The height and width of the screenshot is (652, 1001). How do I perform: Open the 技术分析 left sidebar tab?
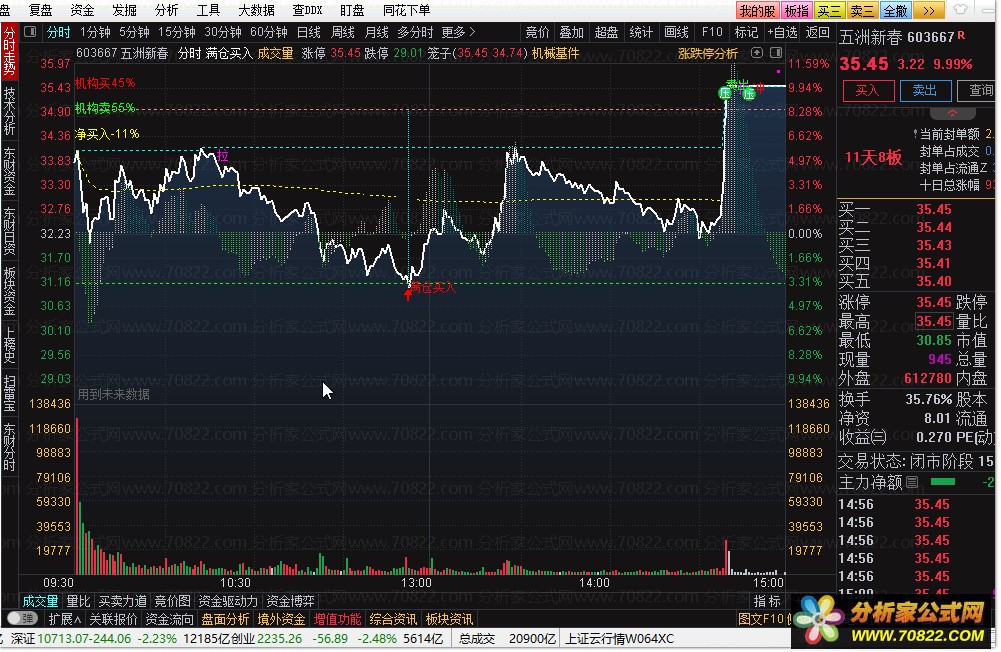(10, 110)
